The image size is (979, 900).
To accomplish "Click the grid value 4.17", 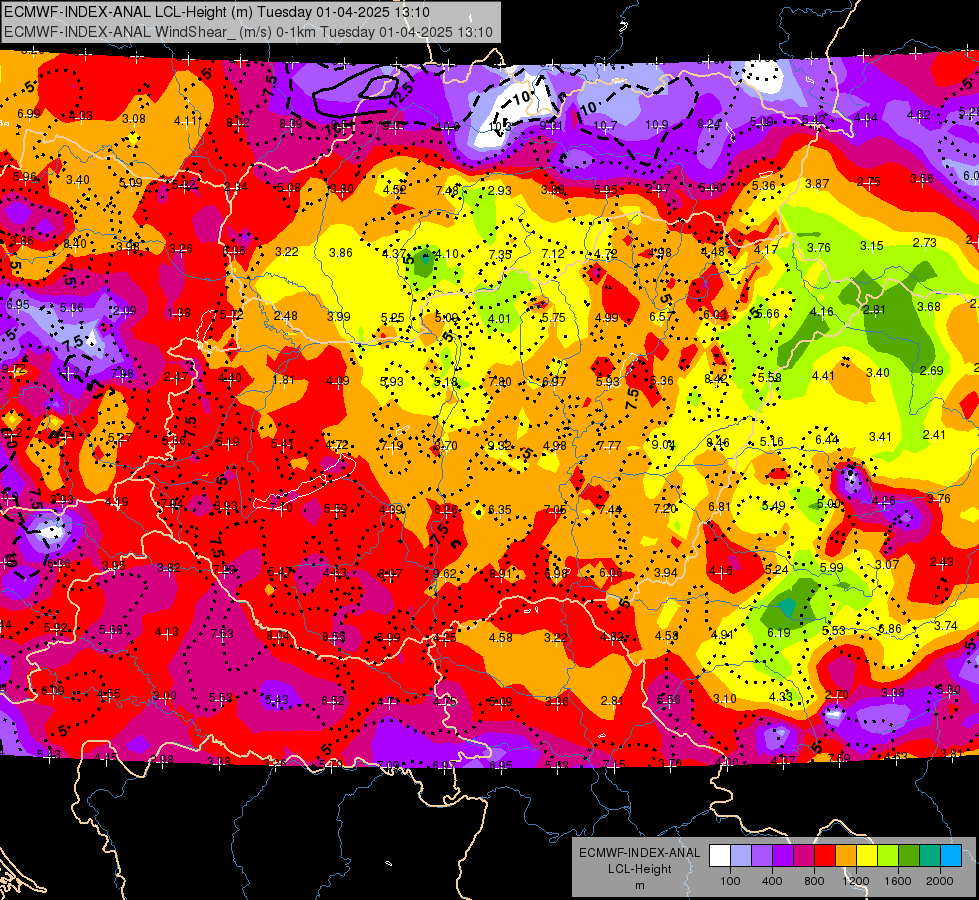I will click(766, 250).
